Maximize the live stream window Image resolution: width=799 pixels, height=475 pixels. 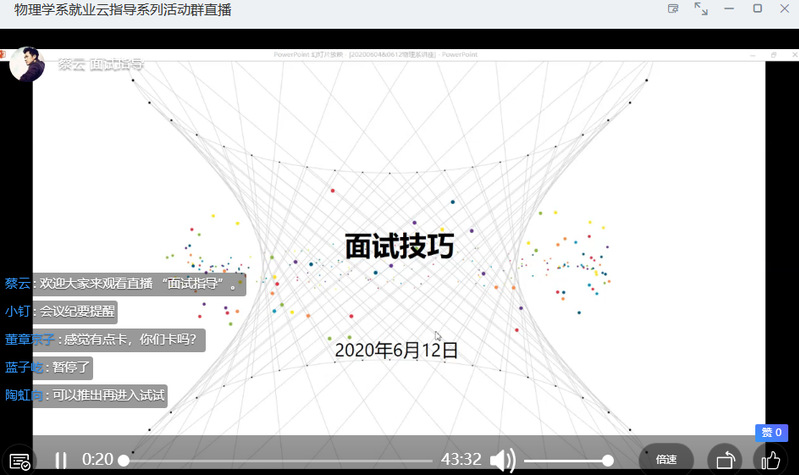tap(757, 9)
